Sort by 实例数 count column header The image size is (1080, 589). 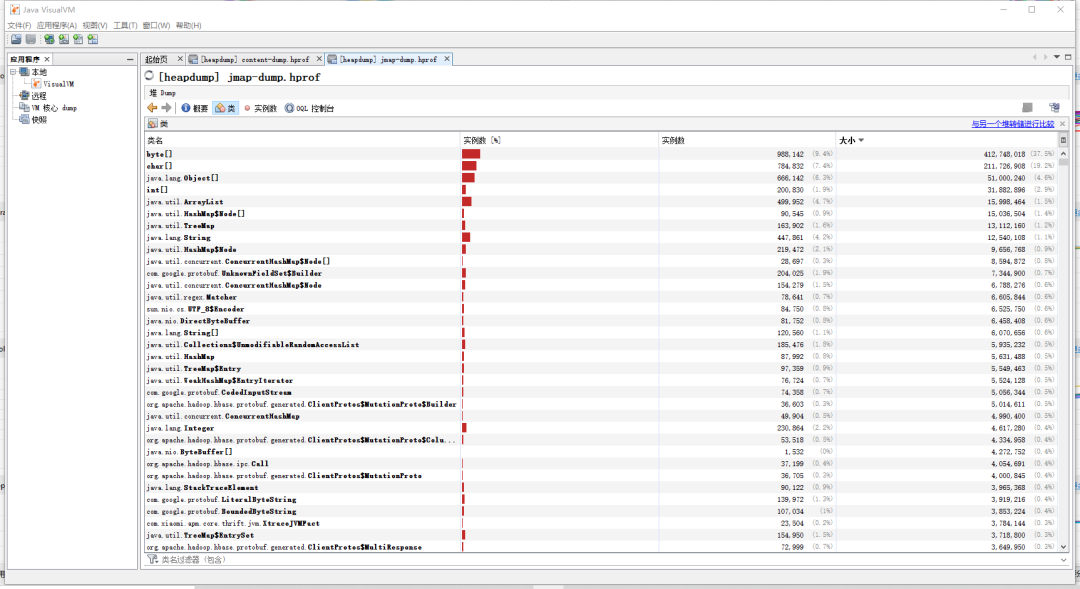(747, 140)
